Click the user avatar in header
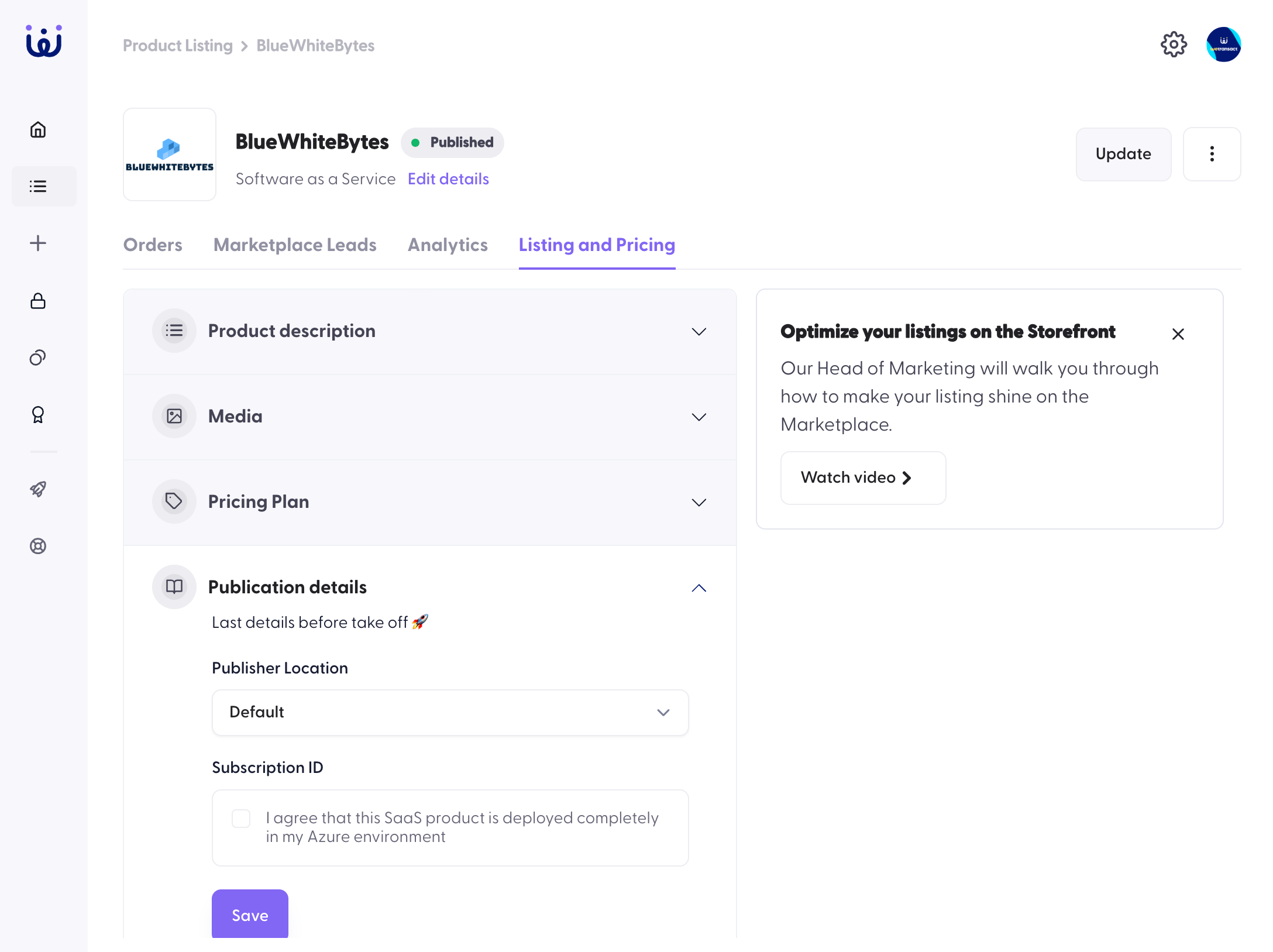 pyautogui.click(x=1223, y=44)
